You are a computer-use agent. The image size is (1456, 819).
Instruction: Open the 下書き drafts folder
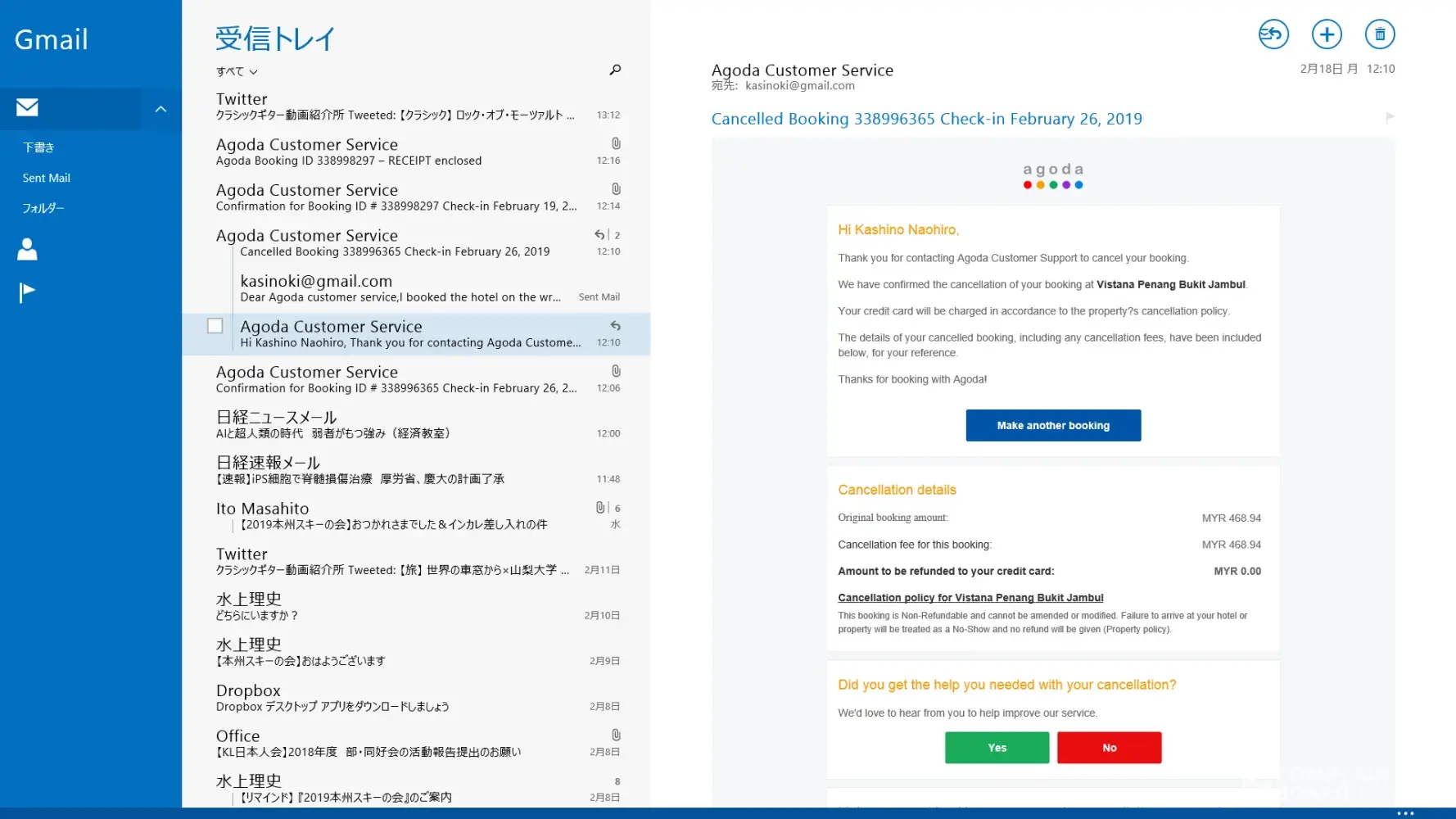[x=38, y=147]
